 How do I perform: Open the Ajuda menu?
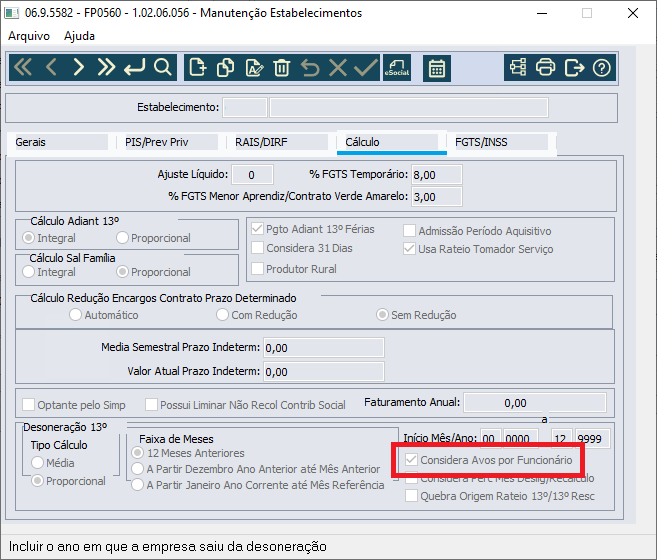coord(79,36)
